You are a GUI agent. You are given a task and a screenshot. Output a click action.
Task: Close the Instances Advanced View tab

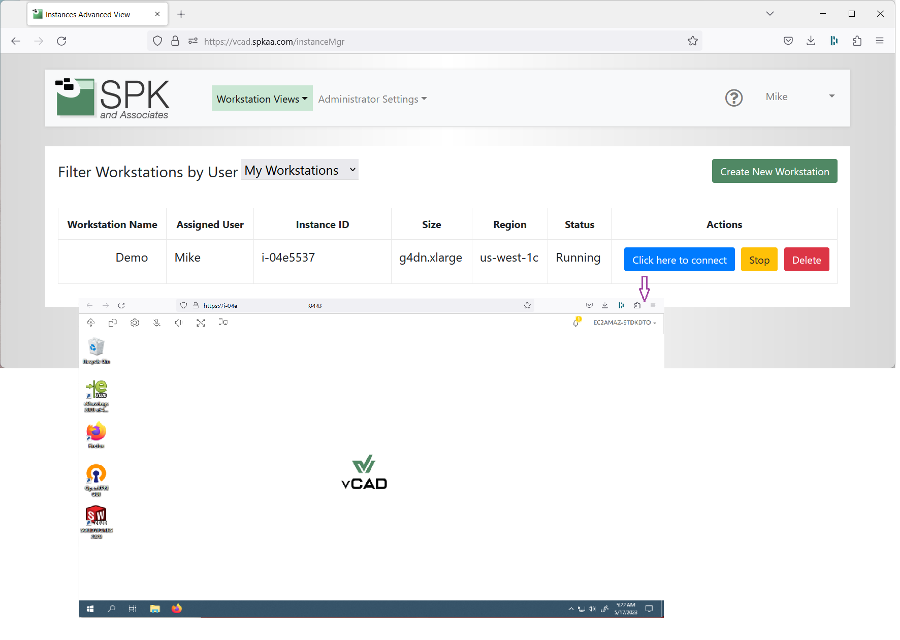[x=157, y=14]
